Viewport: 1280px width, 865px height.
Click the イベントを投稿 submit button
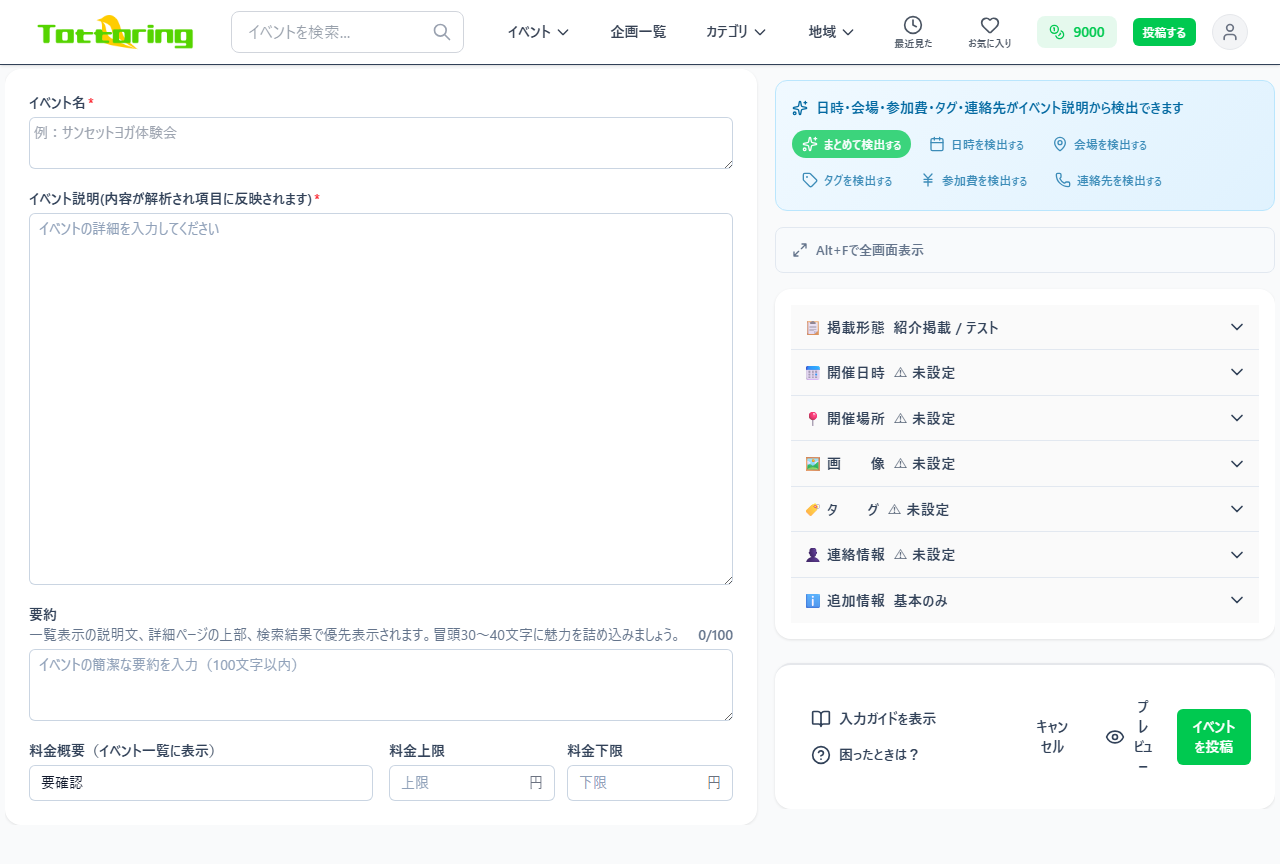coord(1213,737)
